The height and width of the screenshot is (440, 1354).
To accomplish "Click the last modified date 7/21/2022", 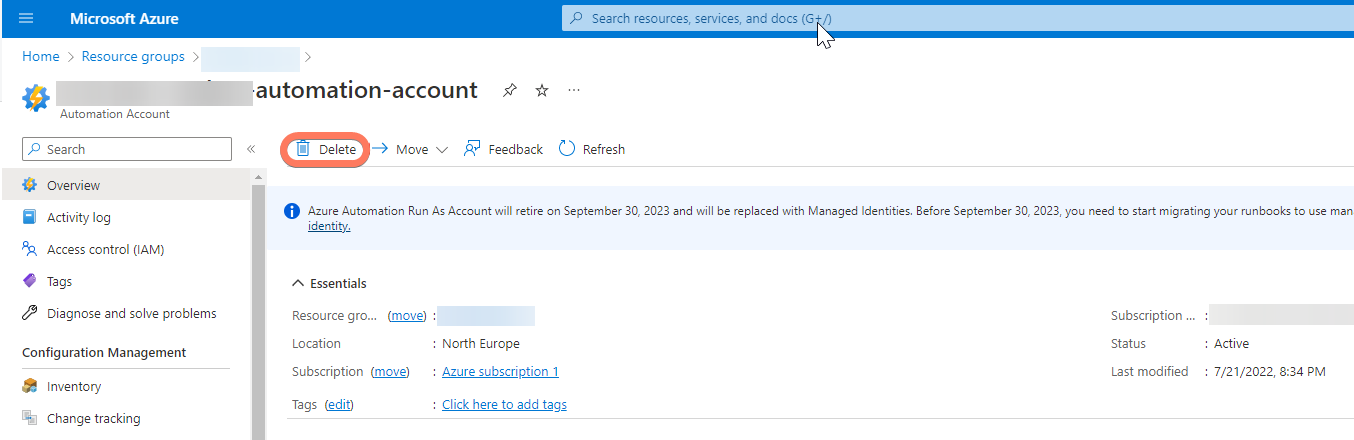I will click(1270, 371).
